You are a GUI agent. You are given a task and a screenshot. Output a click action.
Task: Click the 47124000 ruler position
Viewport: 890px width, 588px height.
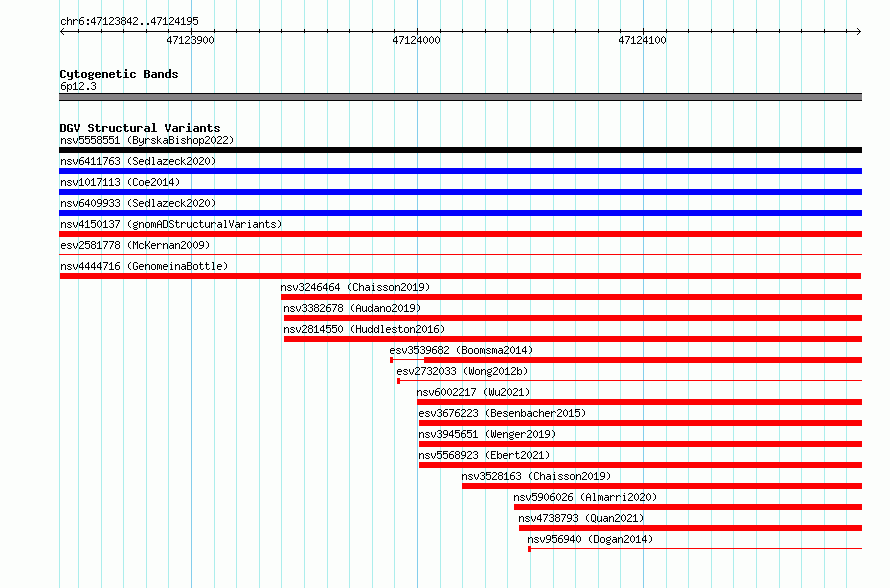coord(417,40)
